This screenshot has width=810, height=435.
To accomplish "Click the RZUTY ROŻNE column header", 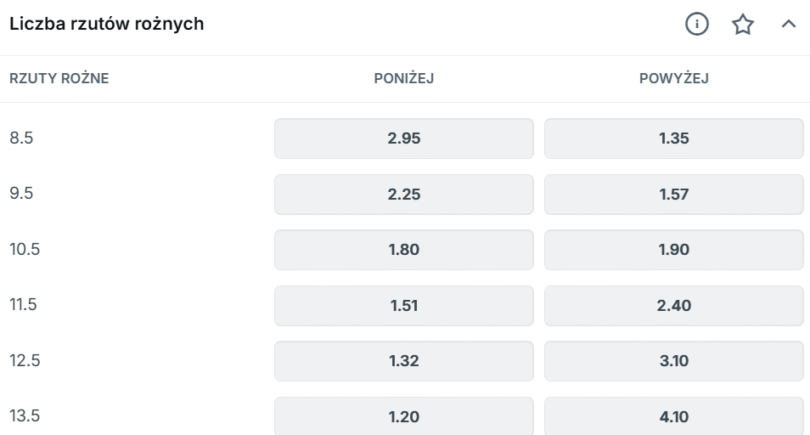I will click(59, 78).
